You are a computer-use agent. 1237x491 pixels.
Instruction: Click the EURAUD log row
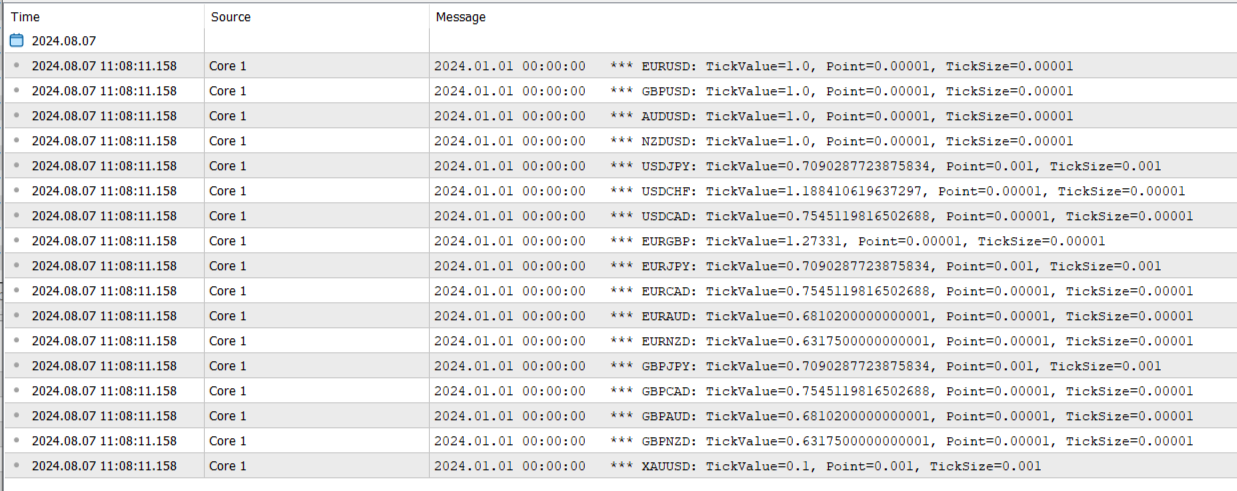coord(620,316)
